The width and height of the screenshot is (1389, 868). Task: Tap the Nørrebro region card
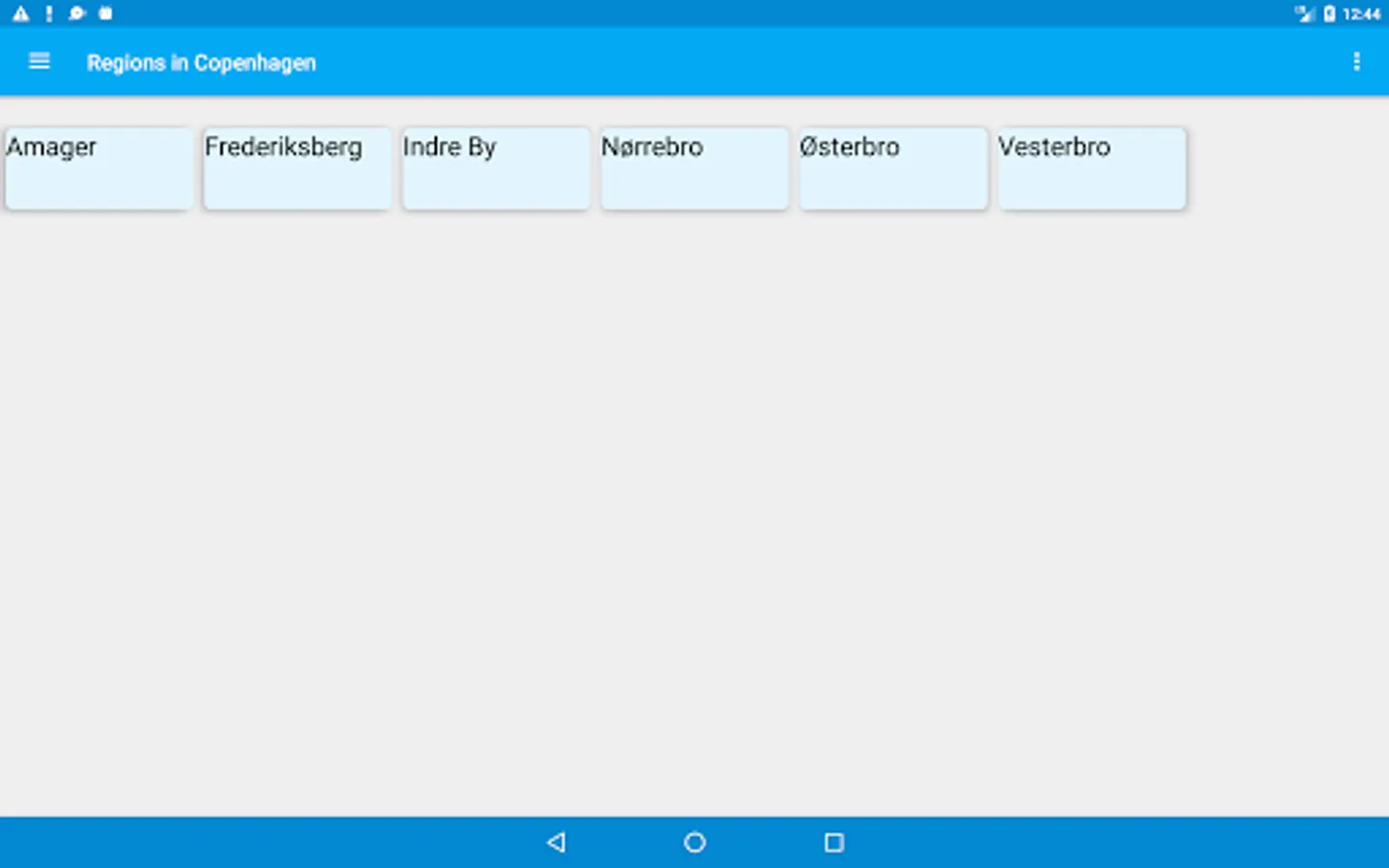694,169
